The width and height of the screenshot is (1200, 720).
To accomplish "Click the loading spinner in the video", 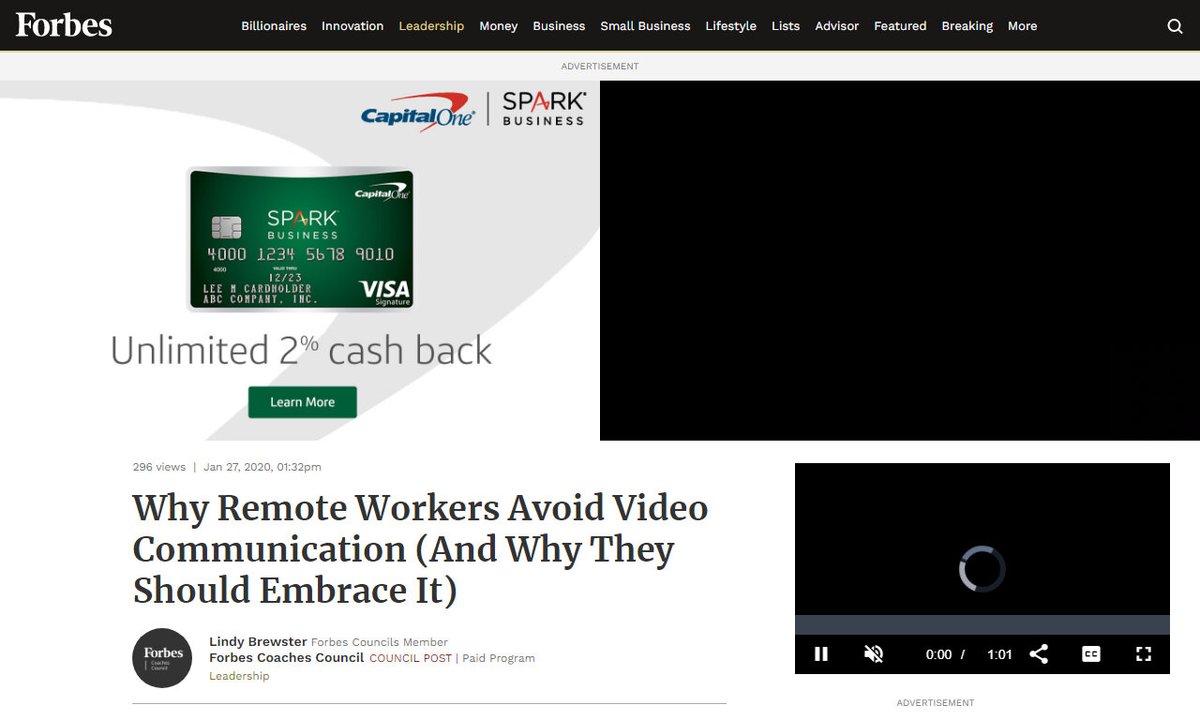I will (982, 568).
